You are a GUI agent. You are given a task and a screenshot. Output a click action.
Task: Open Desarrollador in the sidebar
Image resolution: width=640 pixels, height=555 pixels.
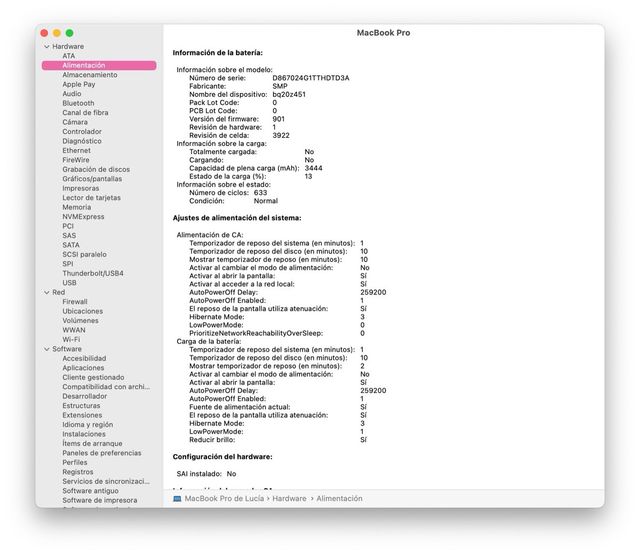point(84,396)
